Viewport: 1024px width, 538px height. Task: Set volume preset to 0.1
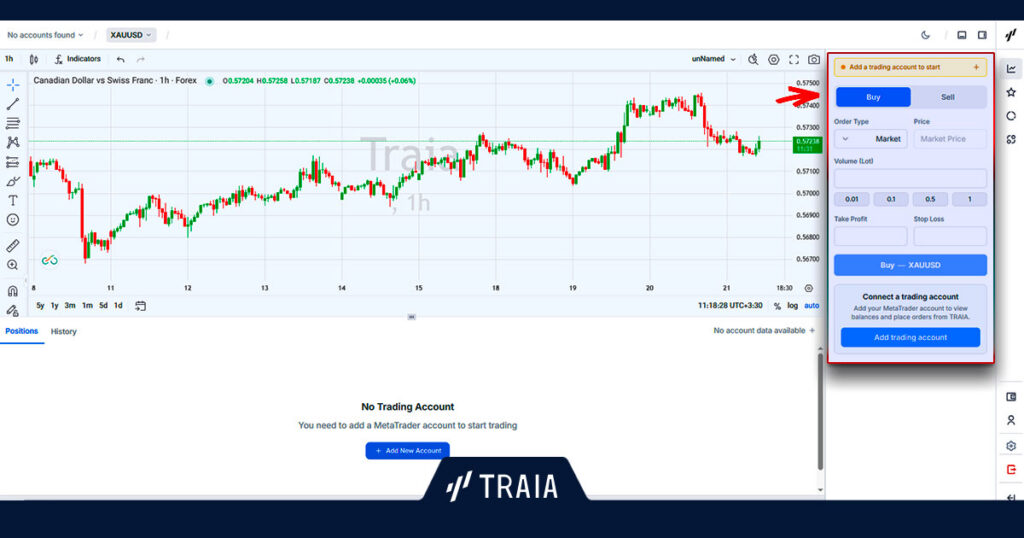891,199
